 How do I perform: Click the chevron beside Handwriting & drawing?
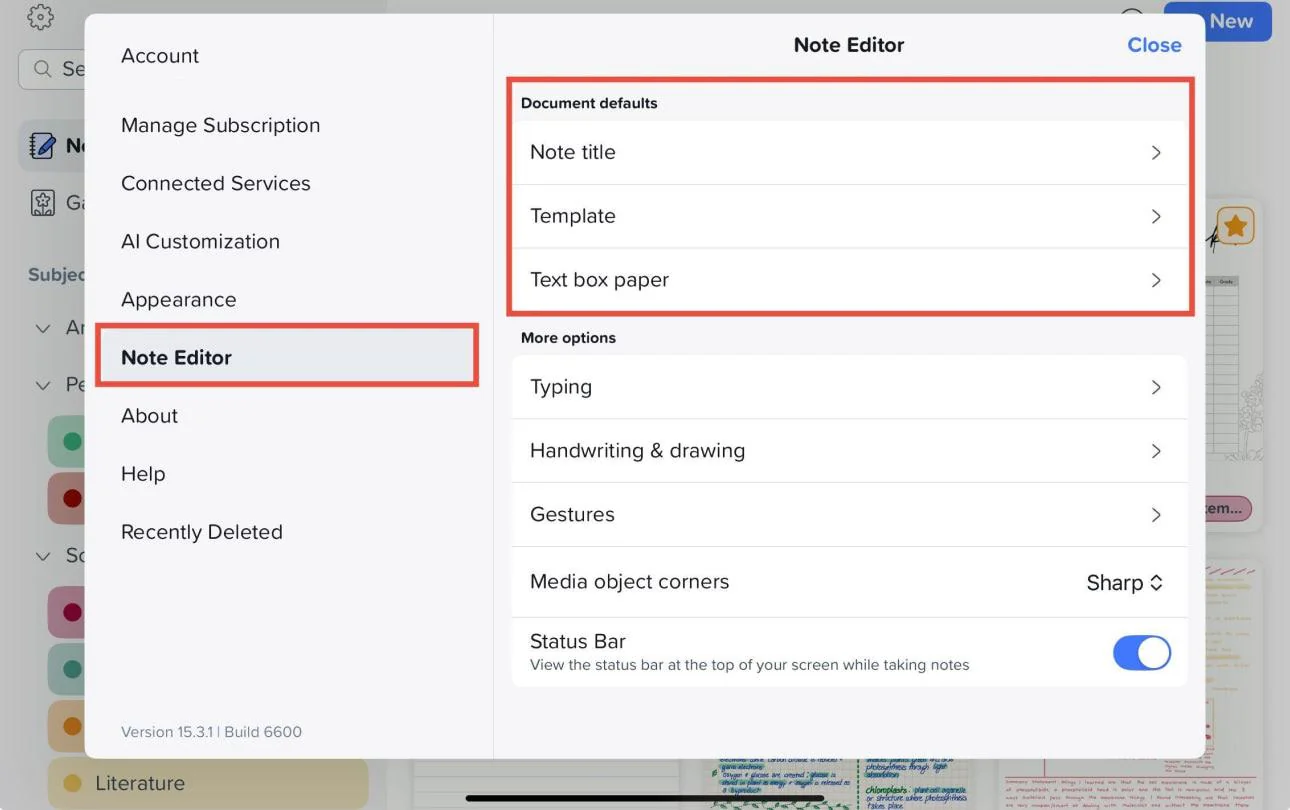click(x=1156, y=451)
